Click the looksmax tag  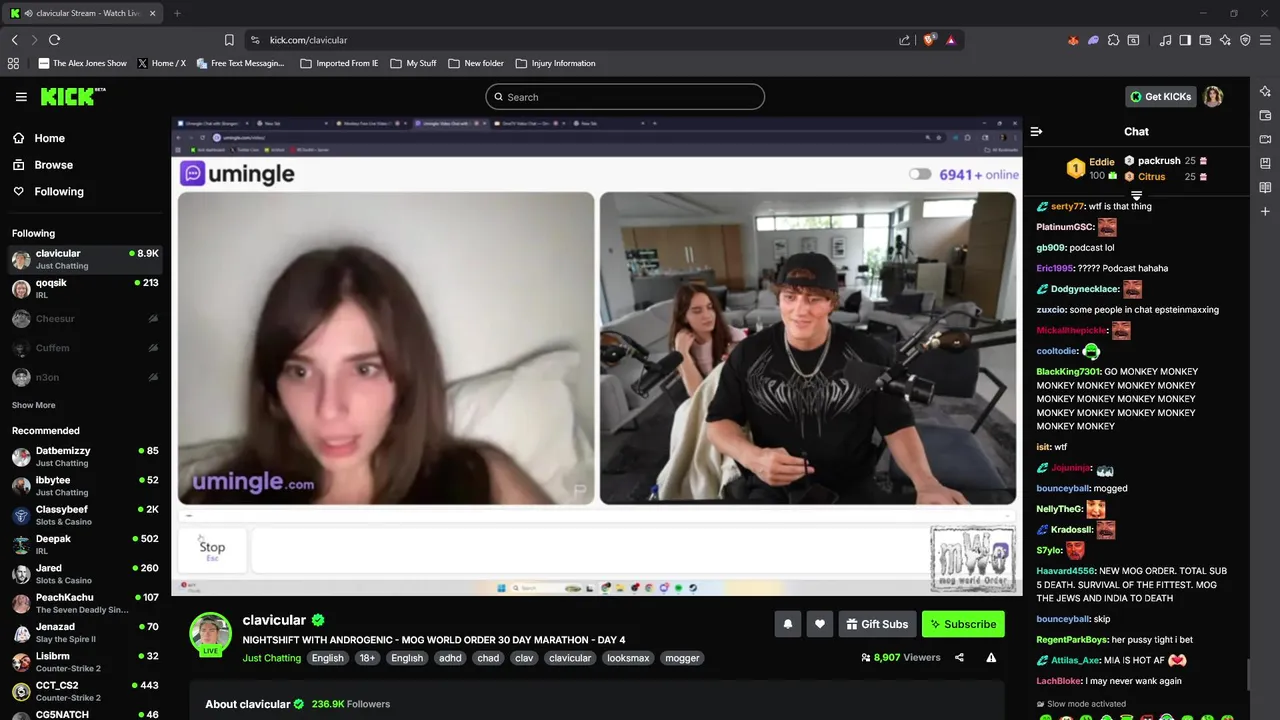(628, 658)
